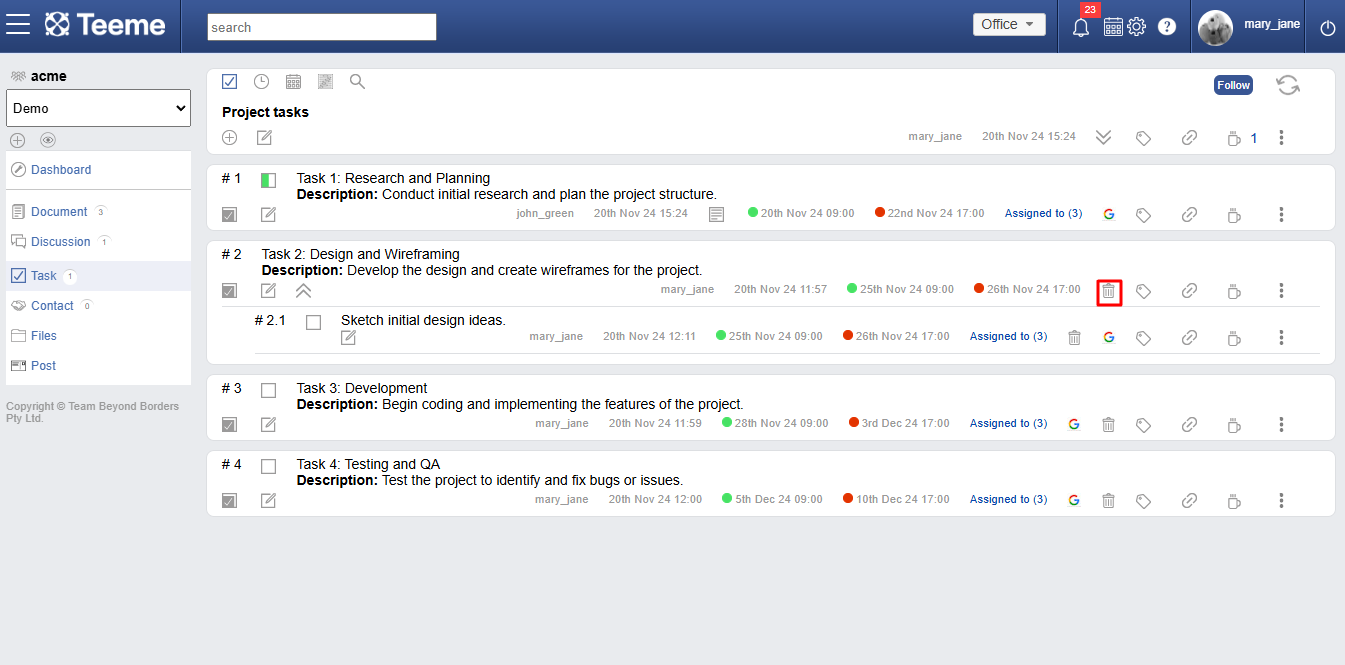
Task: Open the magnifier search icon in task toolbar
Action: click(357, 82)
